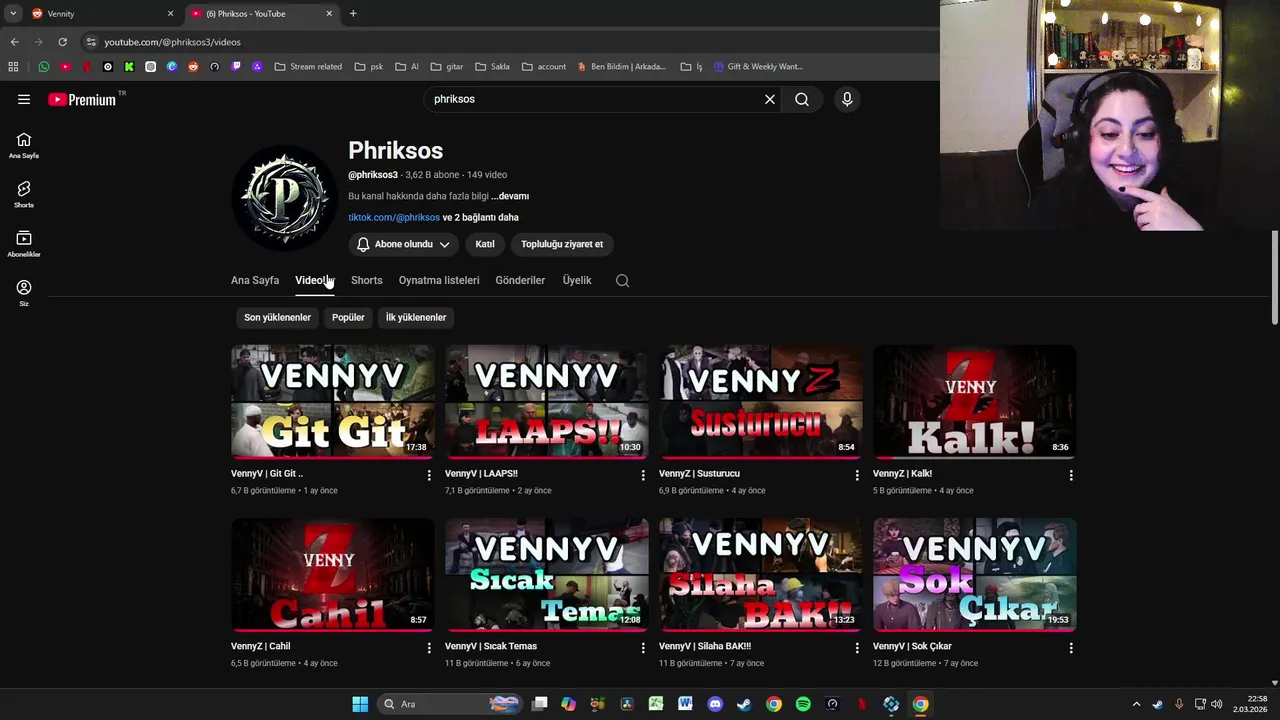
Task: Open the VennyV LAAPS!! video thumbnail
Action: coord(547,402)
